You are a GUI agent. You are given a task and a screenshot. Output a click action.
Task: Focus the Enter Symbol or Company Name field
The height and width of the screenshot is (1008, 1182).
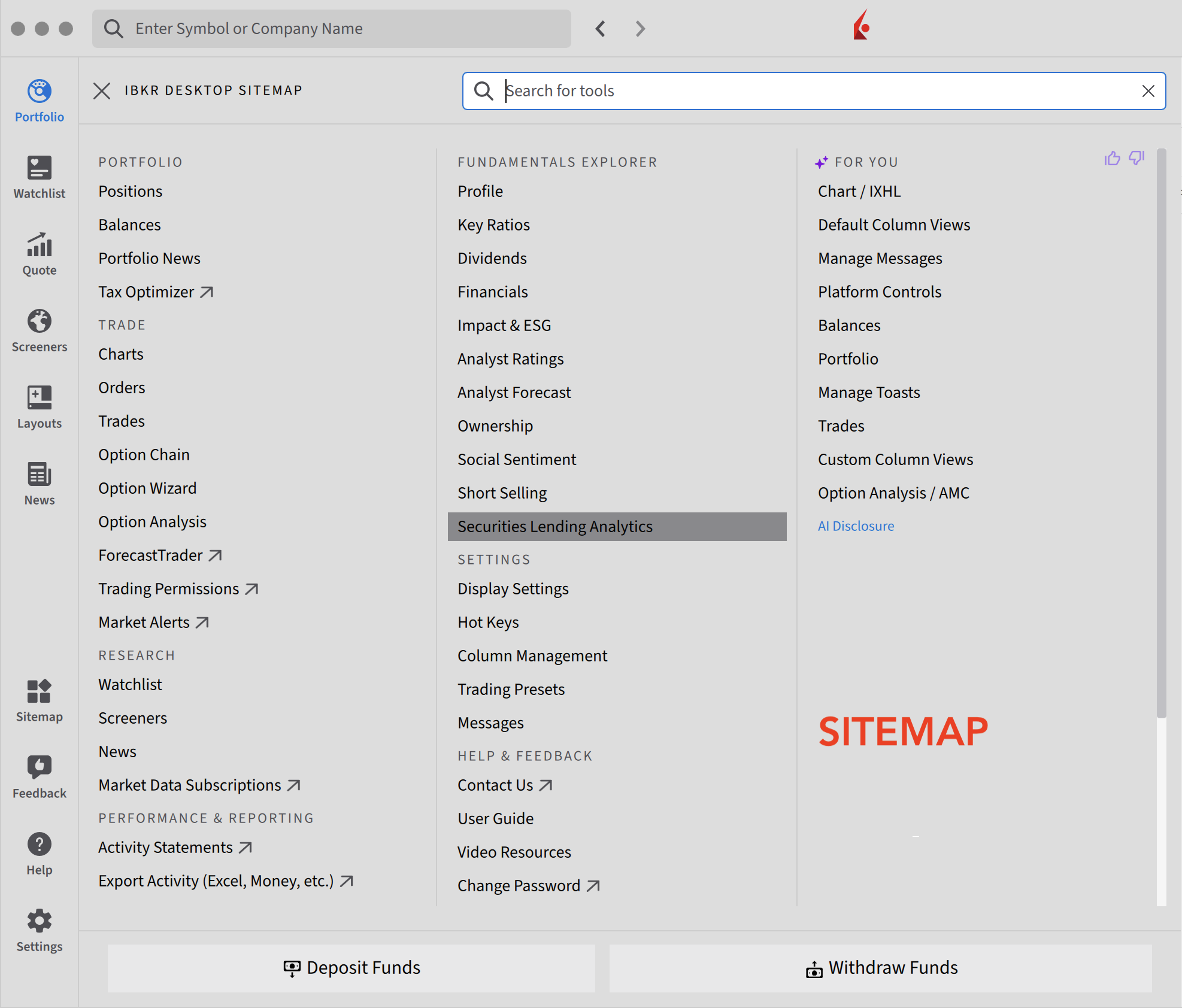pyautogui.click(x=332, y=29)
